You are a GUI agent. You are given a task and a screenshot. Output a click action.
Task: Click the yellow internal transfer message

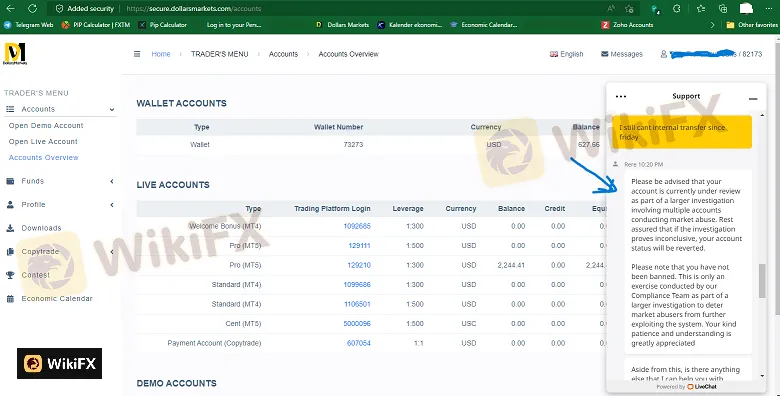682,132
